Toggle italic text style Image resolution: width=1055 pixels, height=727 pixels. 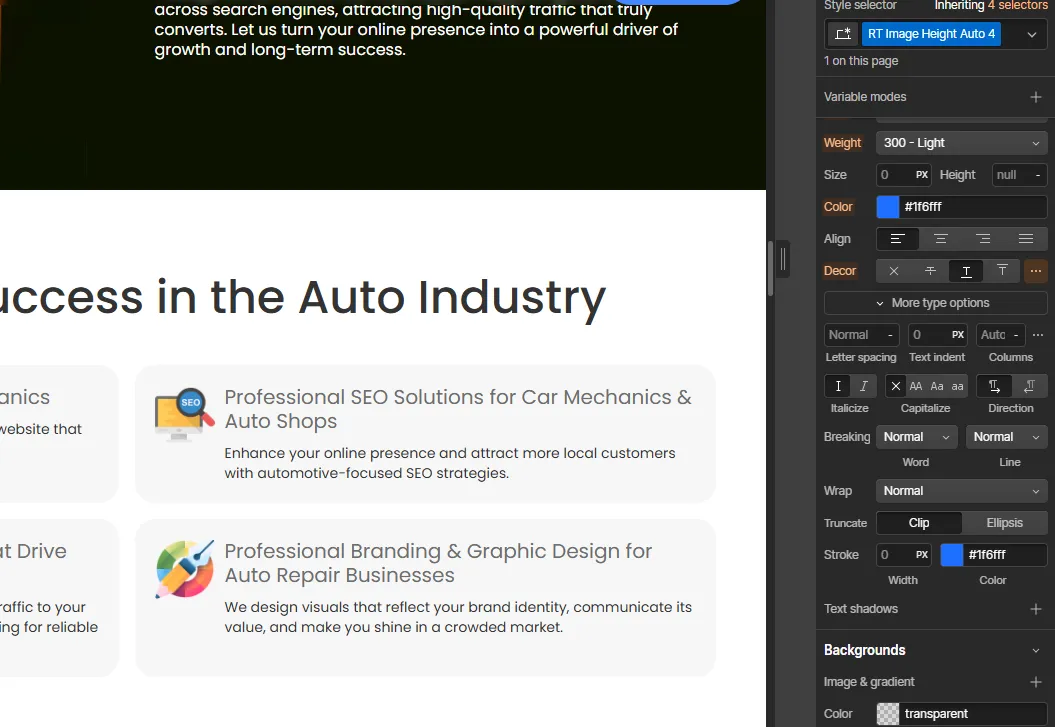tap(863, 386)
